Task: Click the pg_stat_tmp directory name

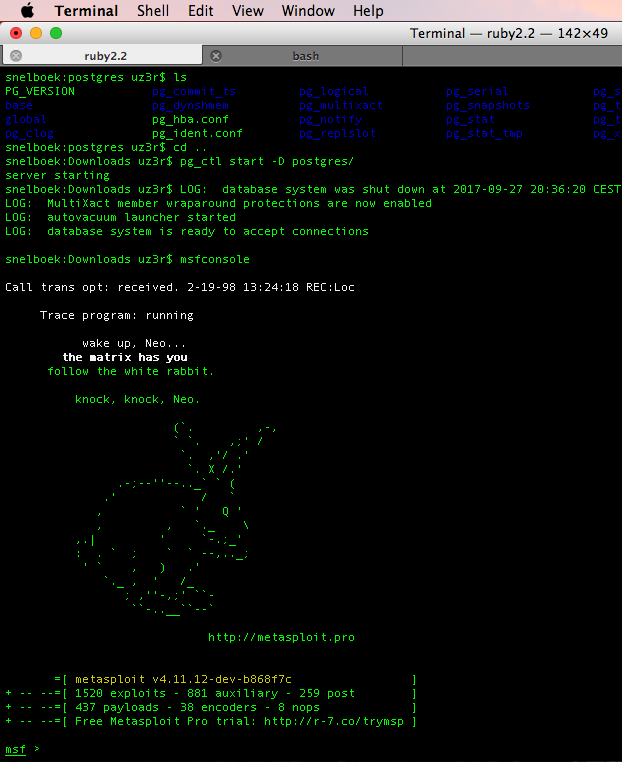Action: 484,134
